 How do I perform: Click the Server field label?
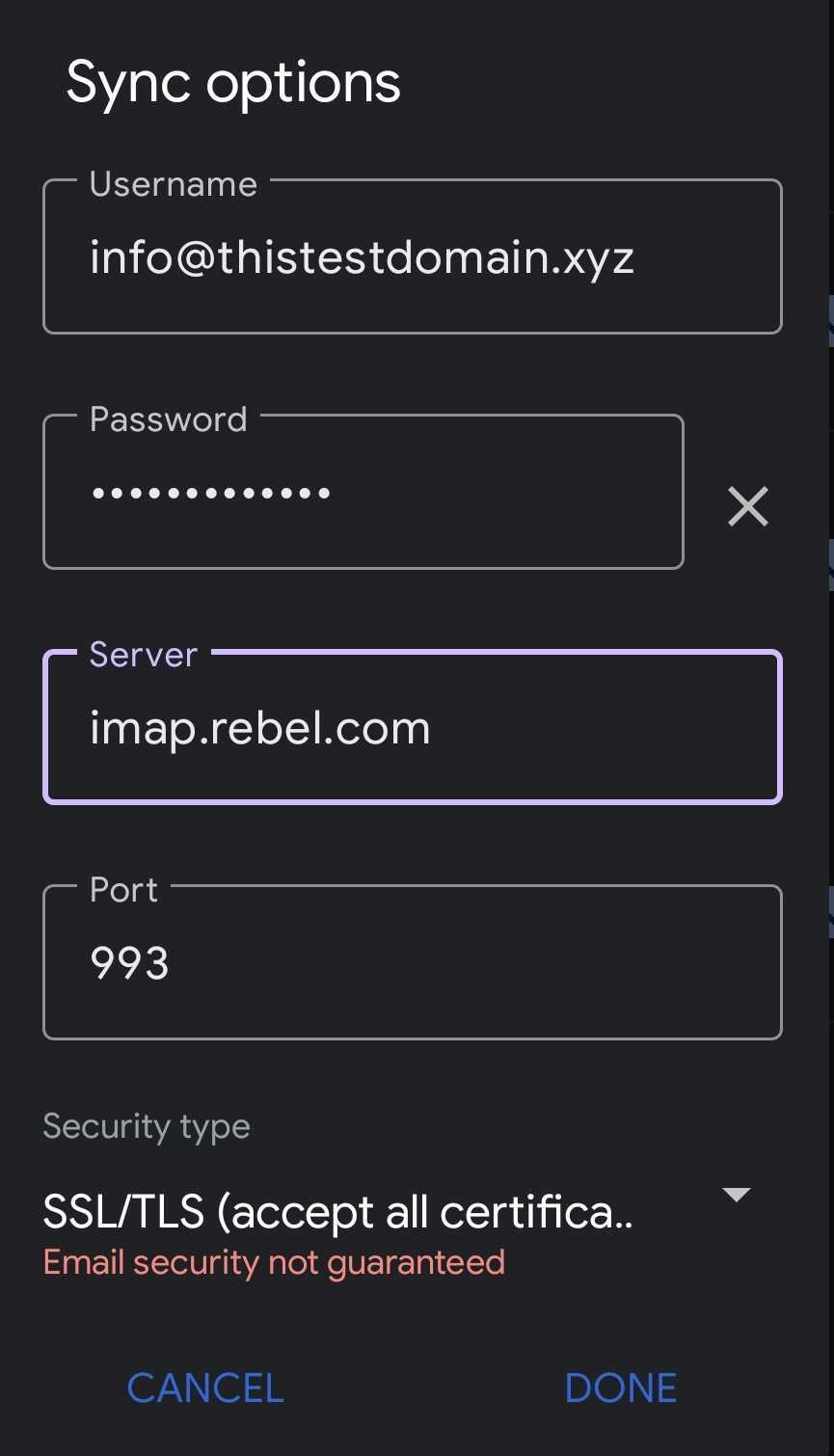(x=144, y=655)
